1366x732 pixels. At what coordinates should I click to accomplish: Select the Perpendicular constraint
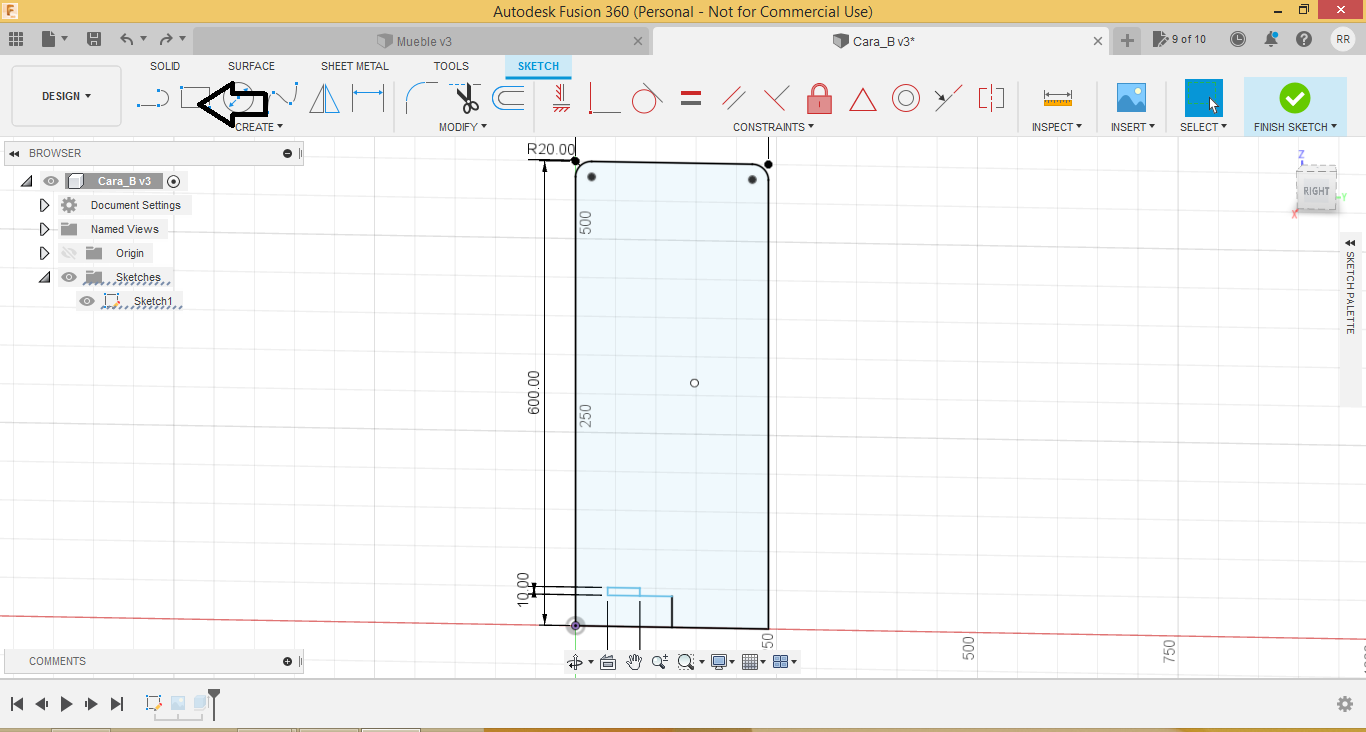coord(776,98)
